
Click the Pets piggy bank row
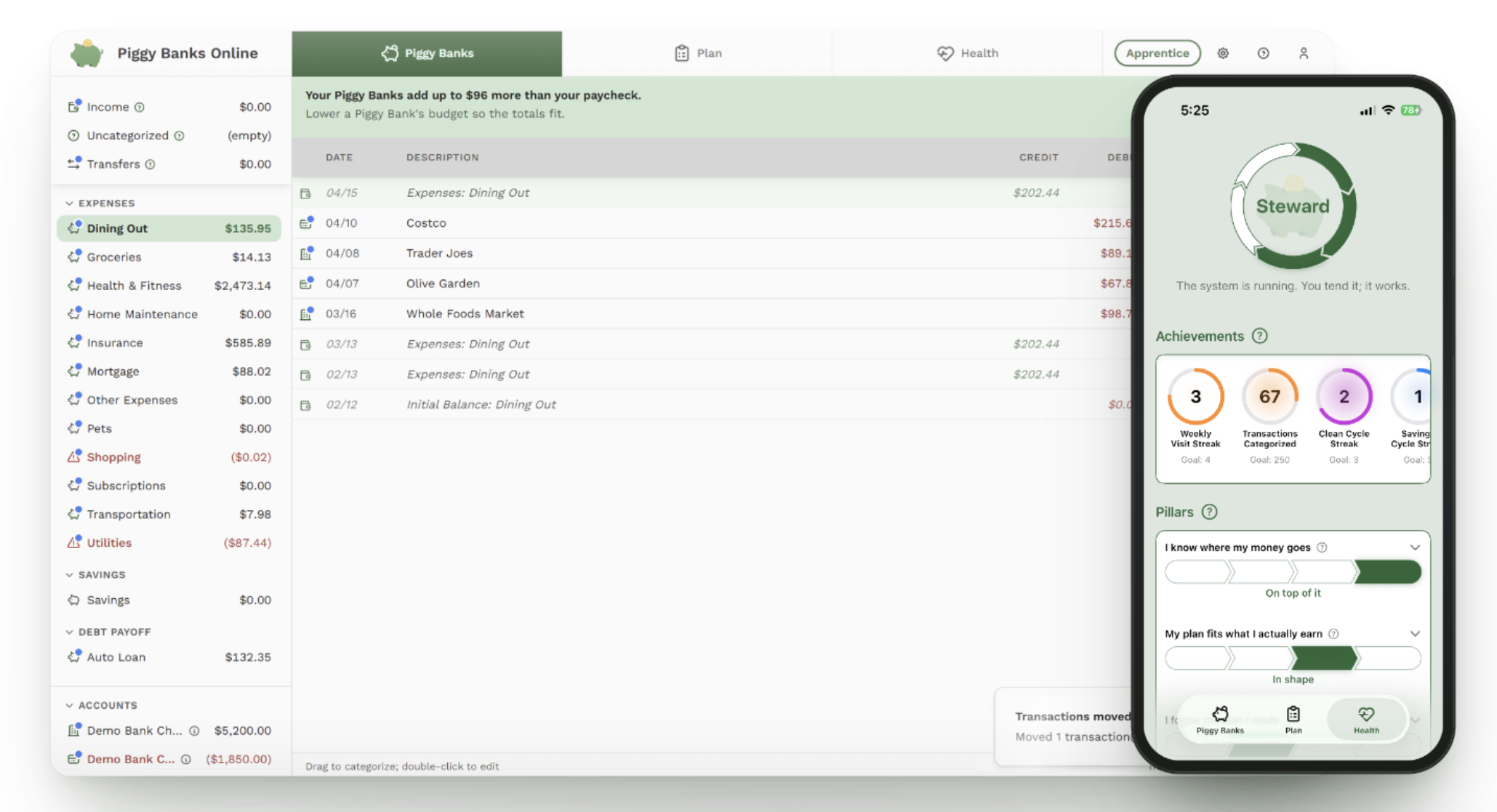[169, 428]
